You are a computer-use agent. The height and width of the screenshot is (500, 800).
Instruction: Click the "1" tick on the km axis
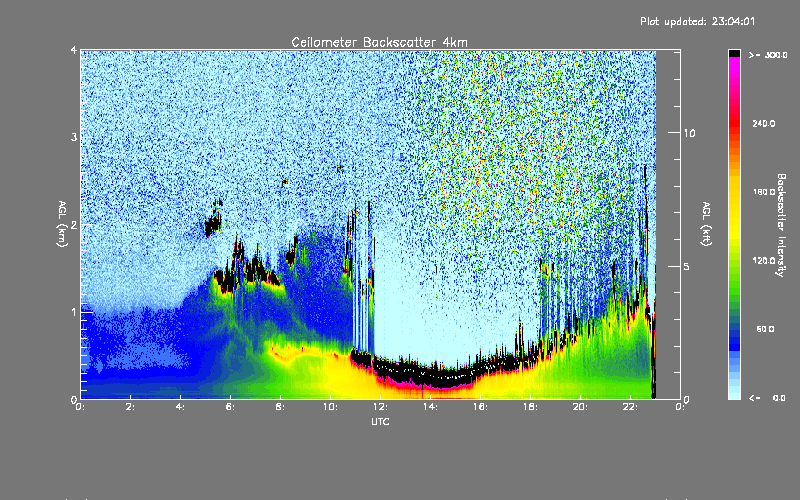tap(74, 312)
